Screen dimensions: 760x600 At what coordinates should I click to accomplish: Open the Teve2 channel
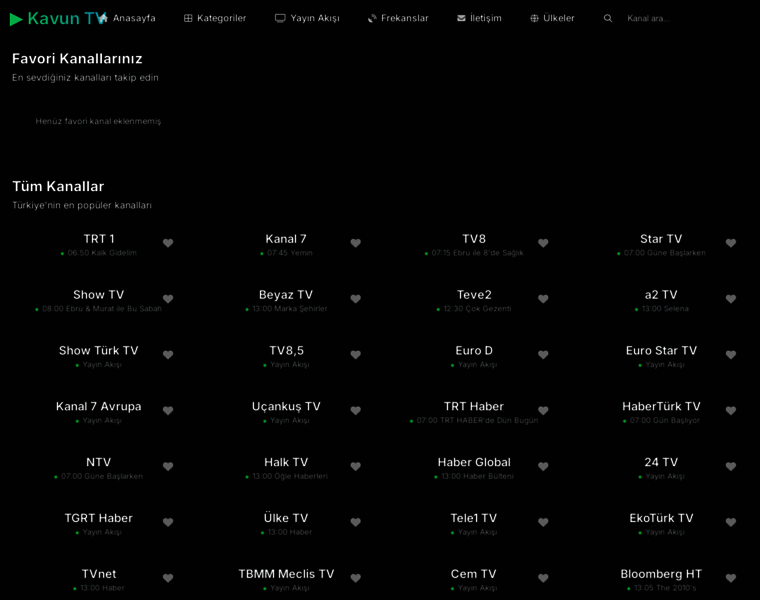point(474,295)
